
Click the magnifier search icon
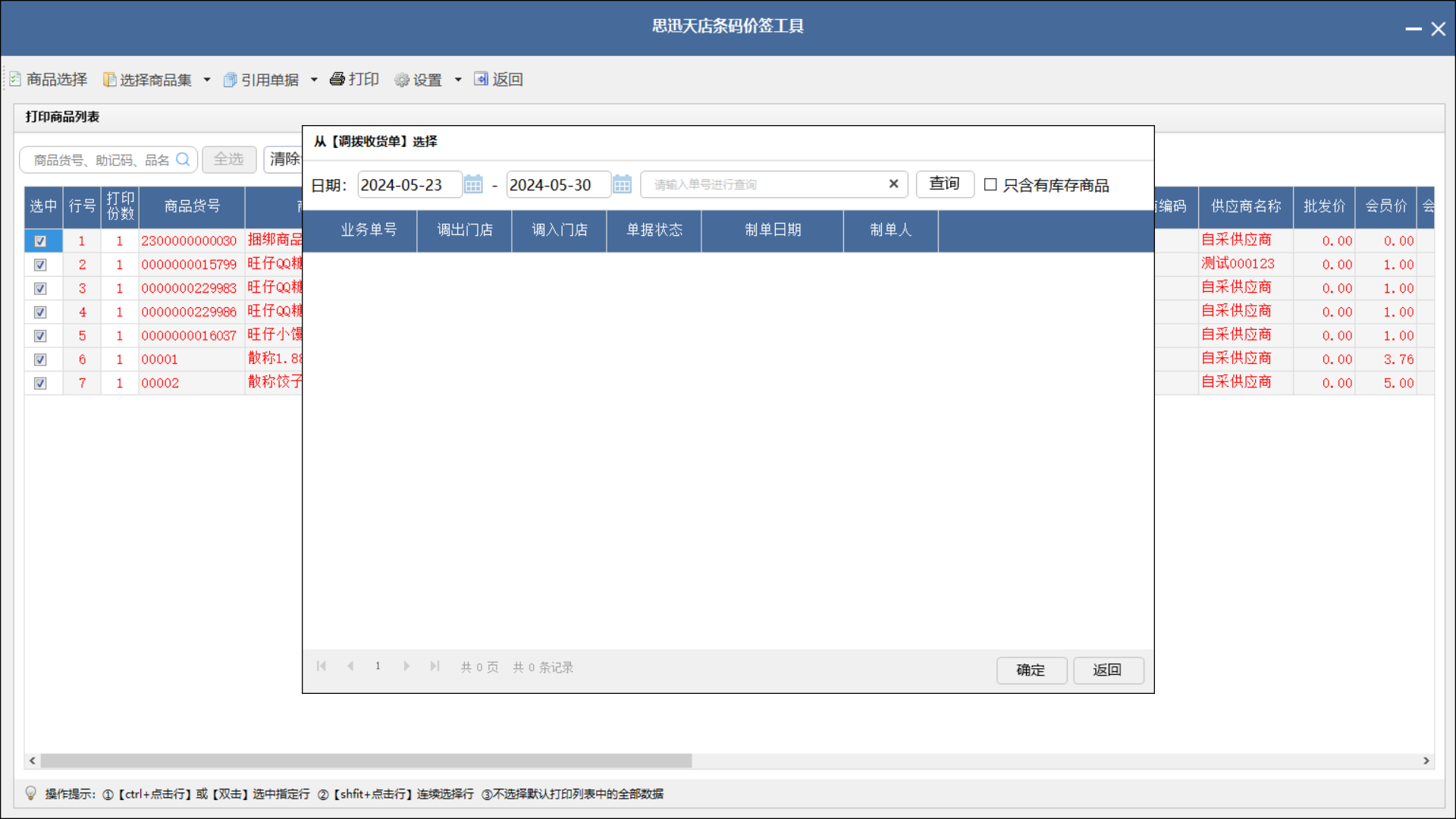pyautogui.click(x=183, y=159)
